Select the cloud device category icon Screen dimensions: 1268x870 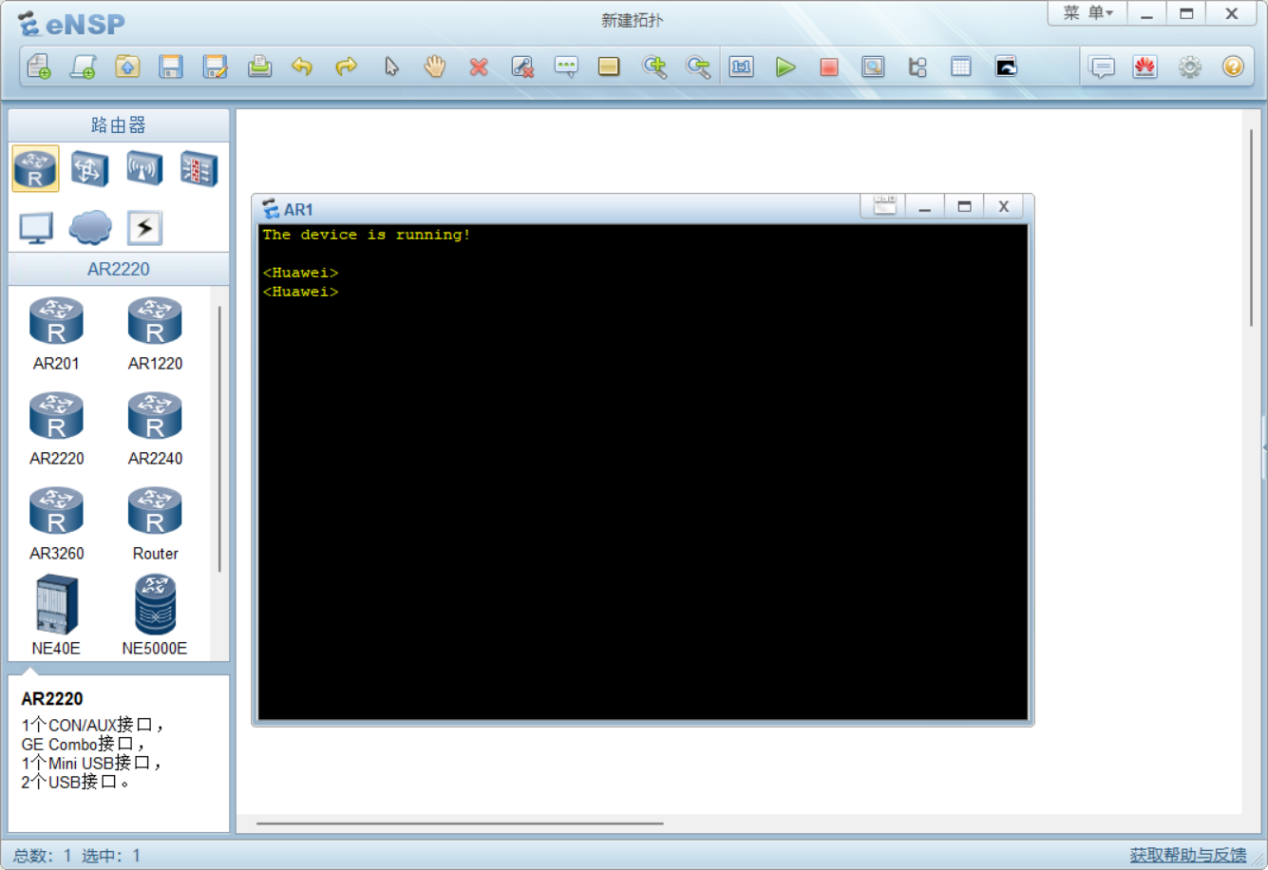coord(90,228)
